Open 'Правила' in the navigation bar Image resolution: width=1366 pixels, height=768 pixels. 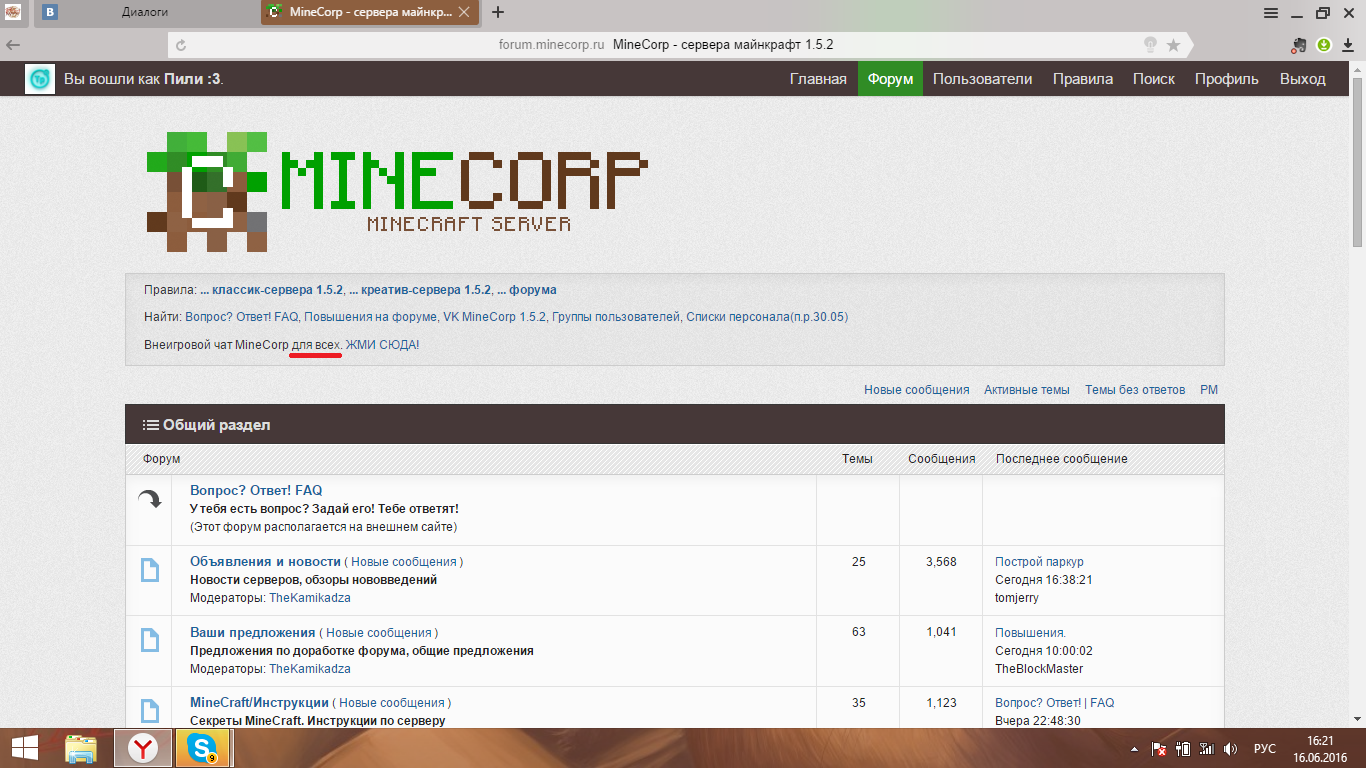coord(1083,79)
